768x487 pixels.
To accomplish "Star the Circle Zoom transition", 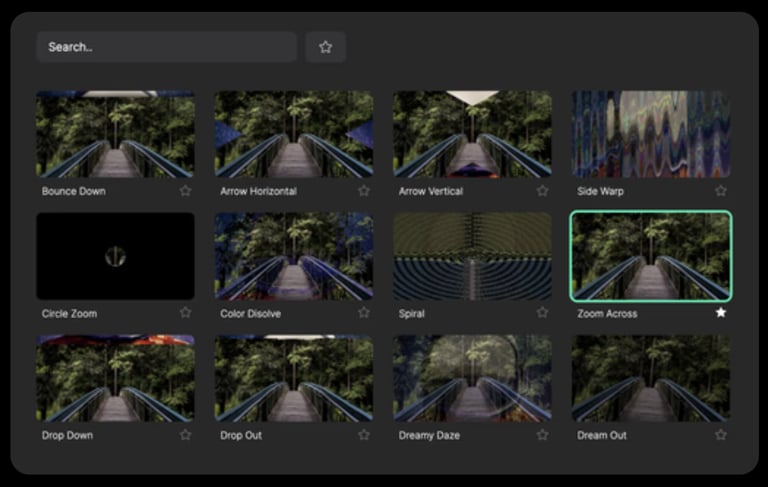I will (185, 313).
